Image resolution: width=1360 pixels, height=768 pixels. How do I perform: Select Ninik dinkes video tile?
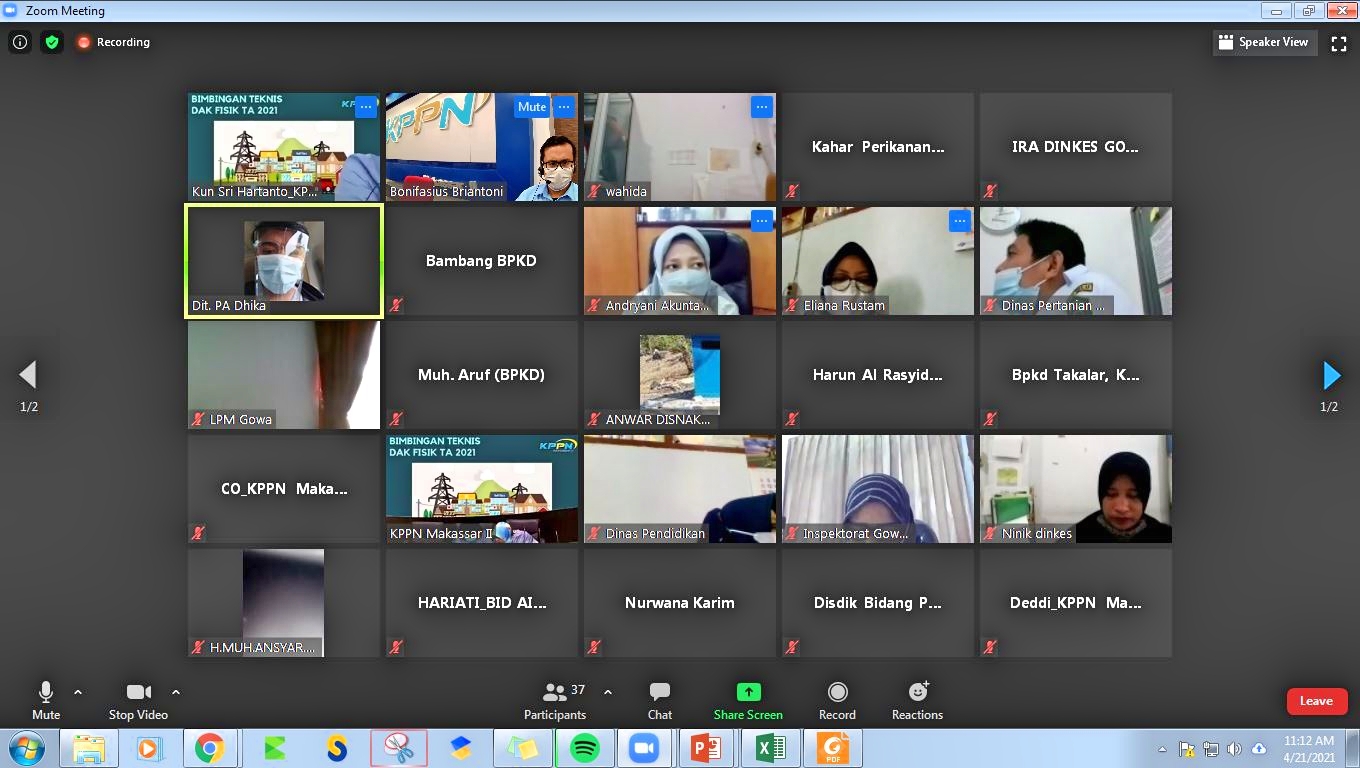point(1076,489)
